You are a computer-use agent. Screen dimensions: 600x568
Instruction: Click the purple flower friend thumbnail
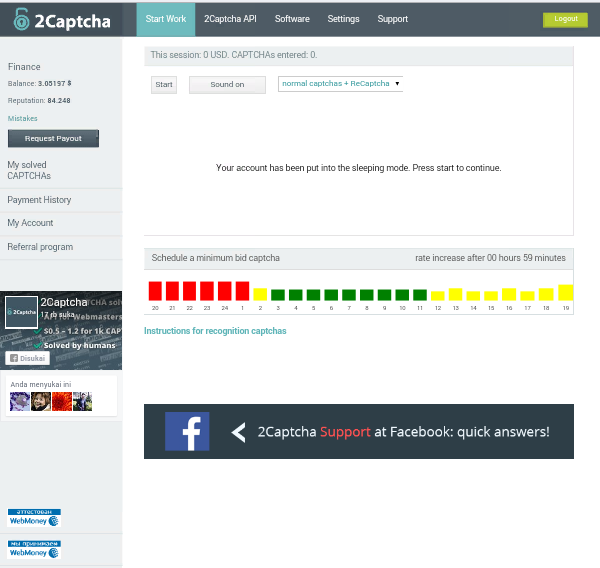[x=20, y=402]
